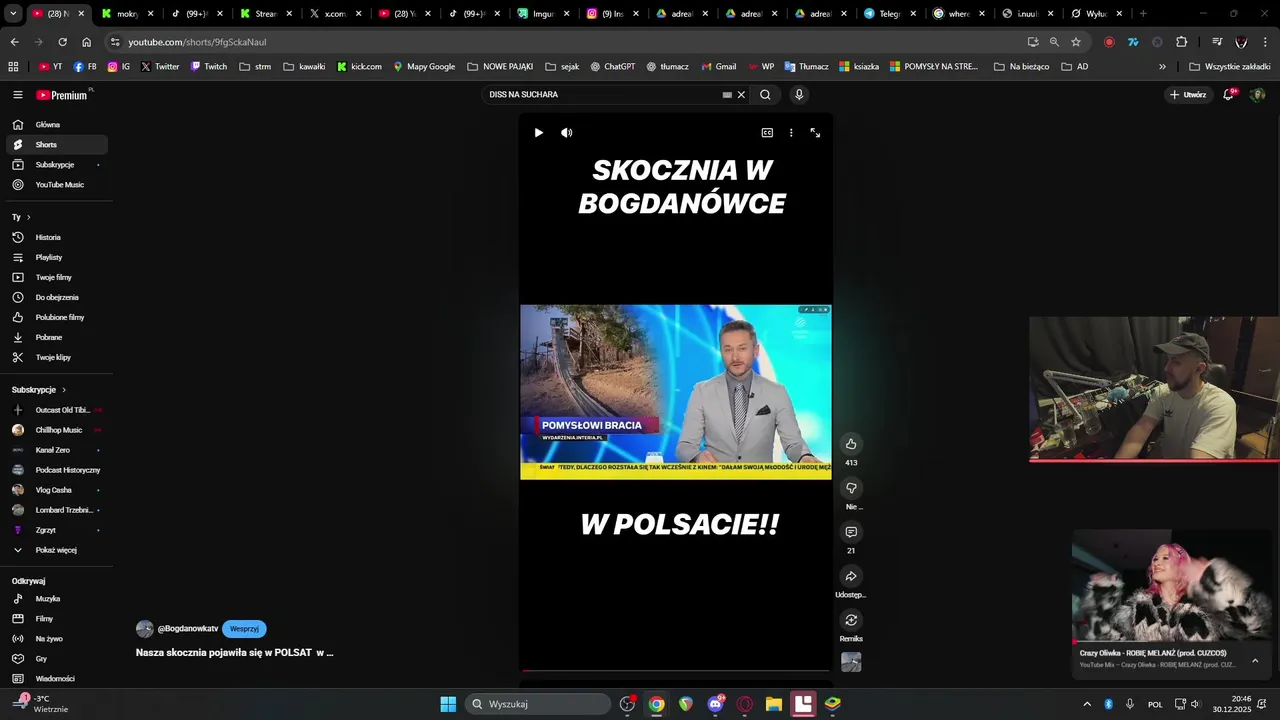This screenshot has width=1280, height=720.
Task: Collapse the sidebar with hamburger menu
Action: 18,95
